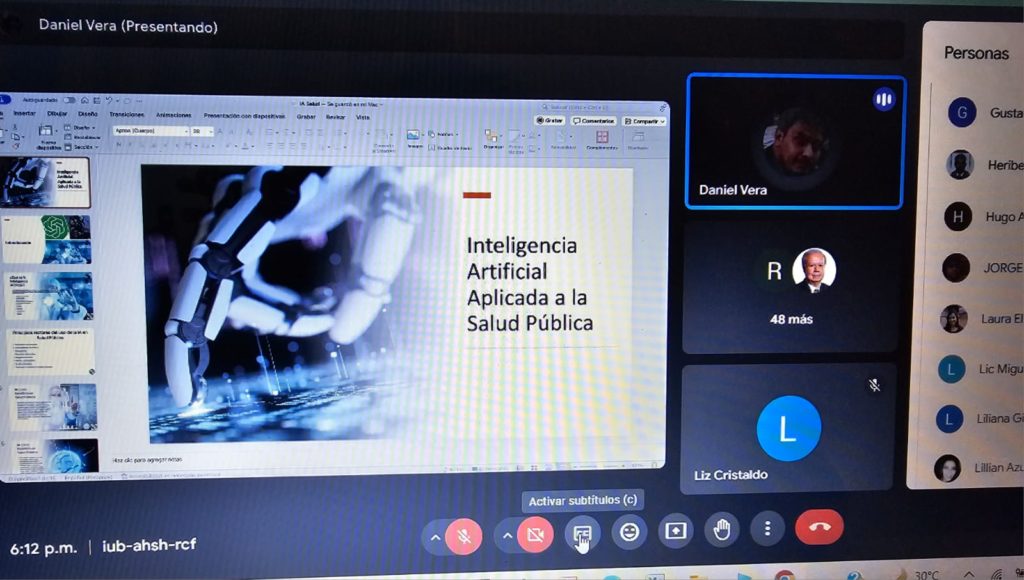Image resolution: width=1024 pixels, height=580 pixels.
Task: Click Laura's avatar in the Personas list
Action: click(954, 319)
